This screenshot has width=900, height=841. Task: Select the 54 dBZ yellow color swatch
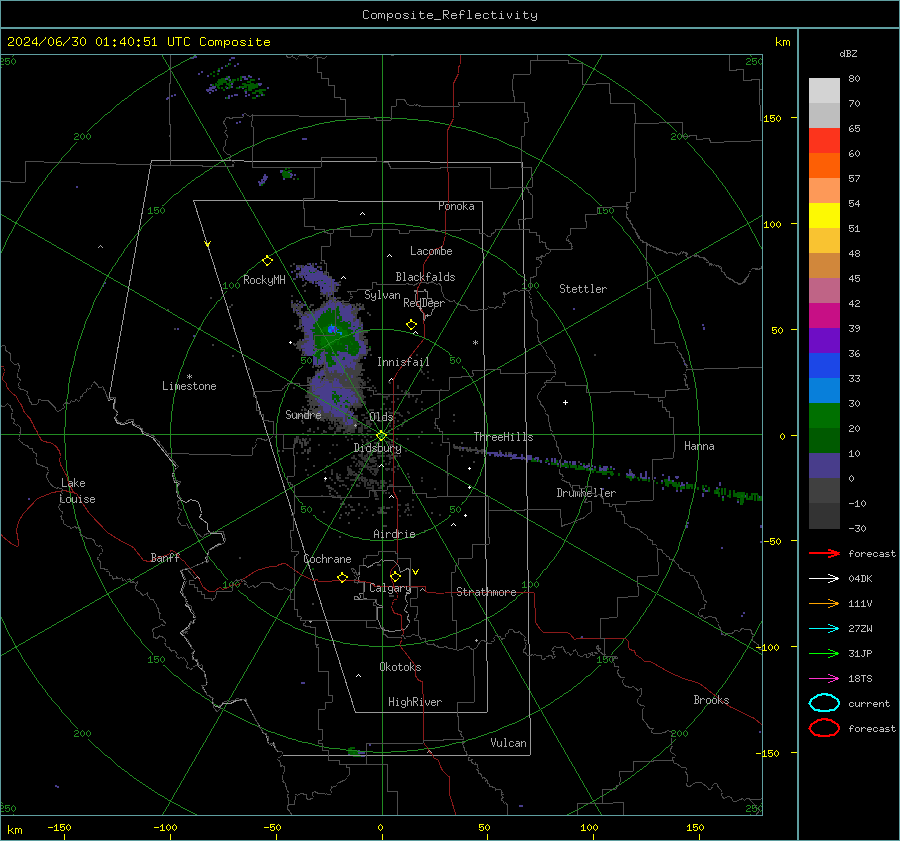click(824, 215)
